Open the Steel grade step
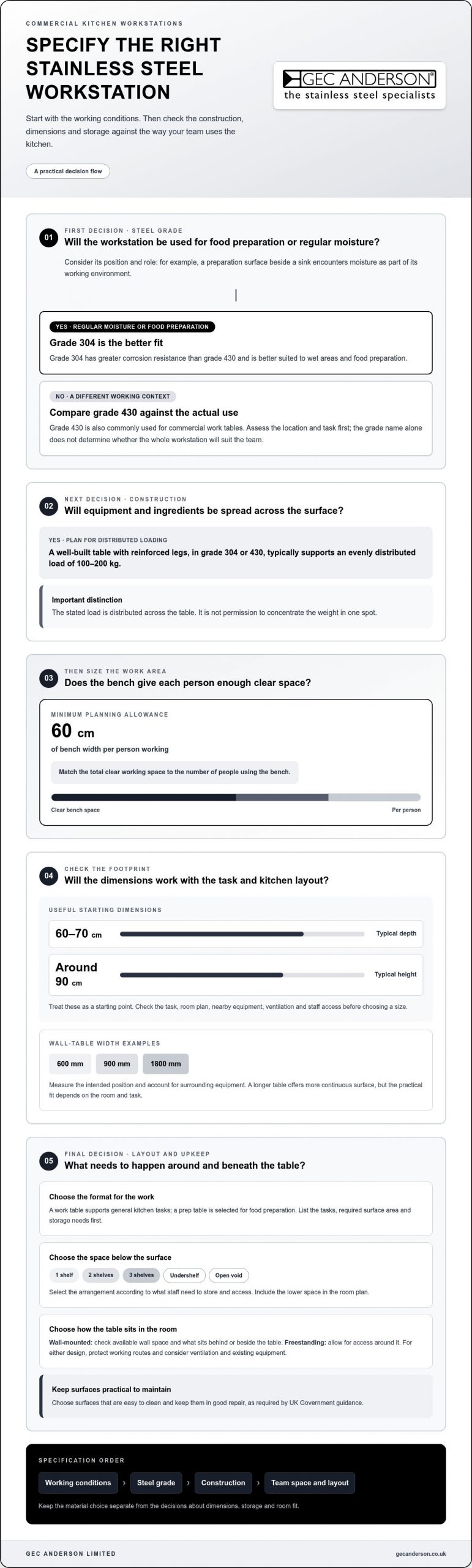472x1568 pixels. (x=156, y=1483)
